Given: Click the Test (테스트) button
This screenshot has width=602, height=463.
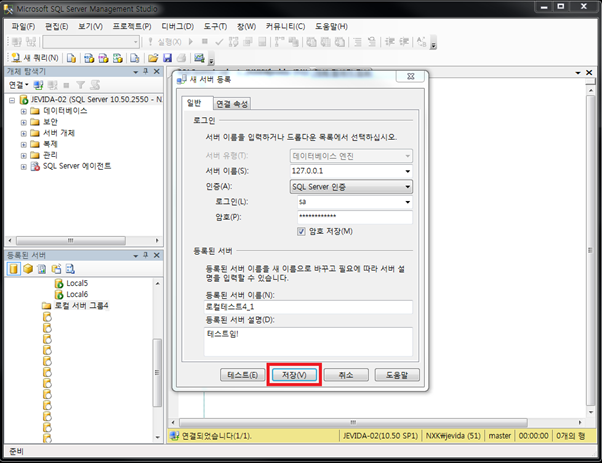Looking at the screenshot, I should tap(243, 375).
